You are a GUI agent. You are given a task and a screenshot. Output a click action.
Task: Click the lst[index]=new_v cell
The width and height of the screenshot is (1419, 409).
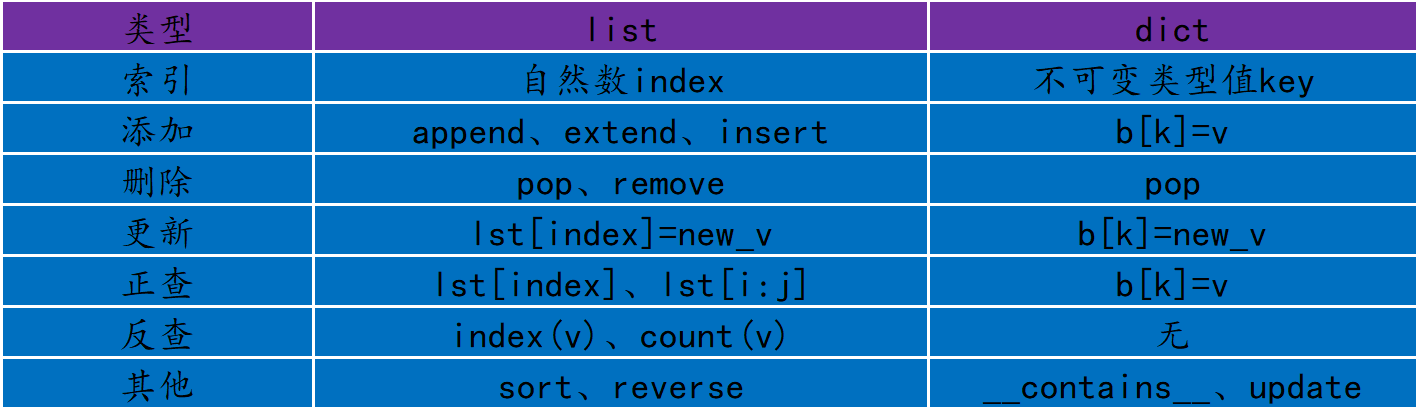[x=621, y=234]
